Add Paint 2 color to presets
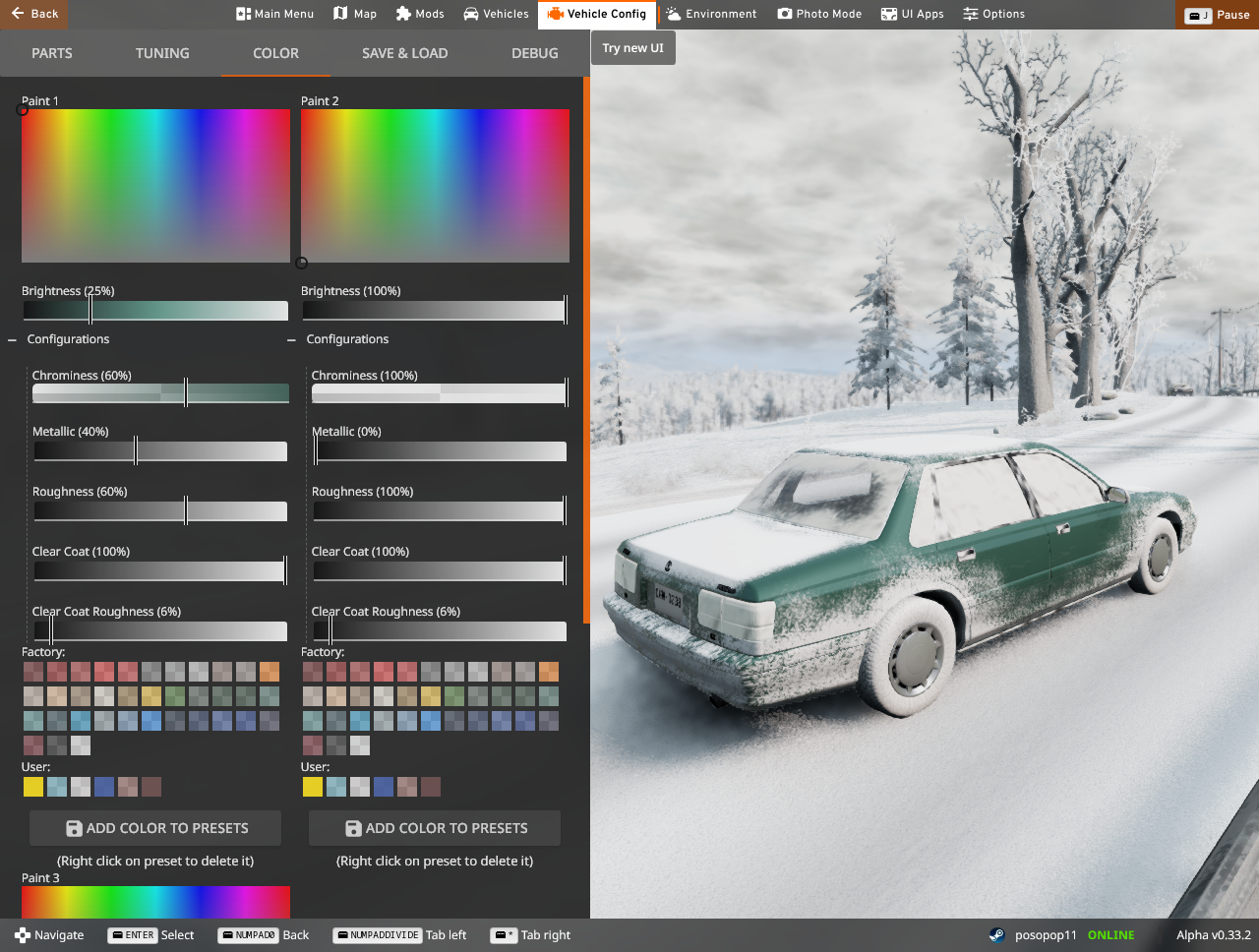 (435, 828)
